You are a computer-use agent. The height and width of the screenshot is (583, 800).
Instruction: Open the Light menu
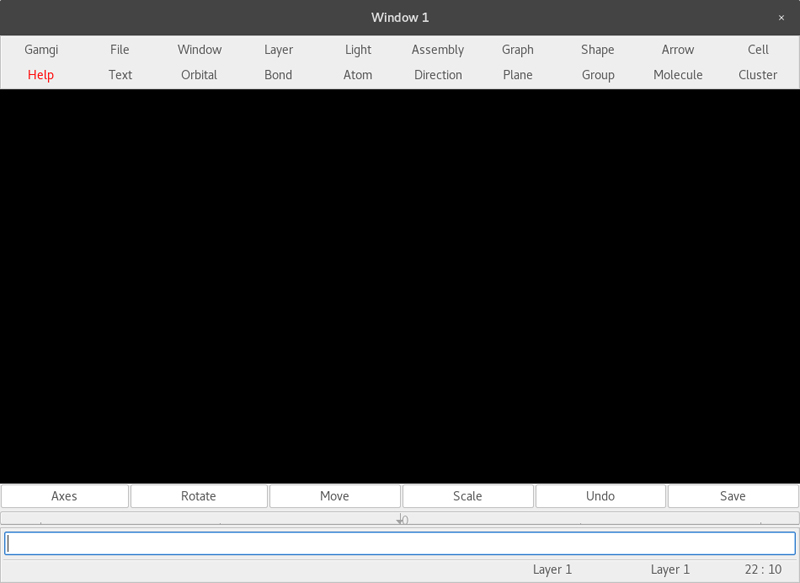[358, 49]
